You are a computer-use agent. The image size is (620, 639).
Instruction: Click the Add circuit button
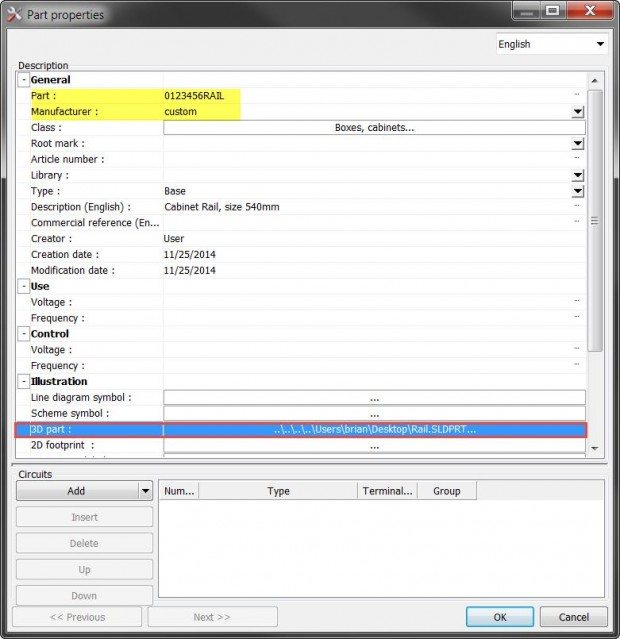[76, 491]
